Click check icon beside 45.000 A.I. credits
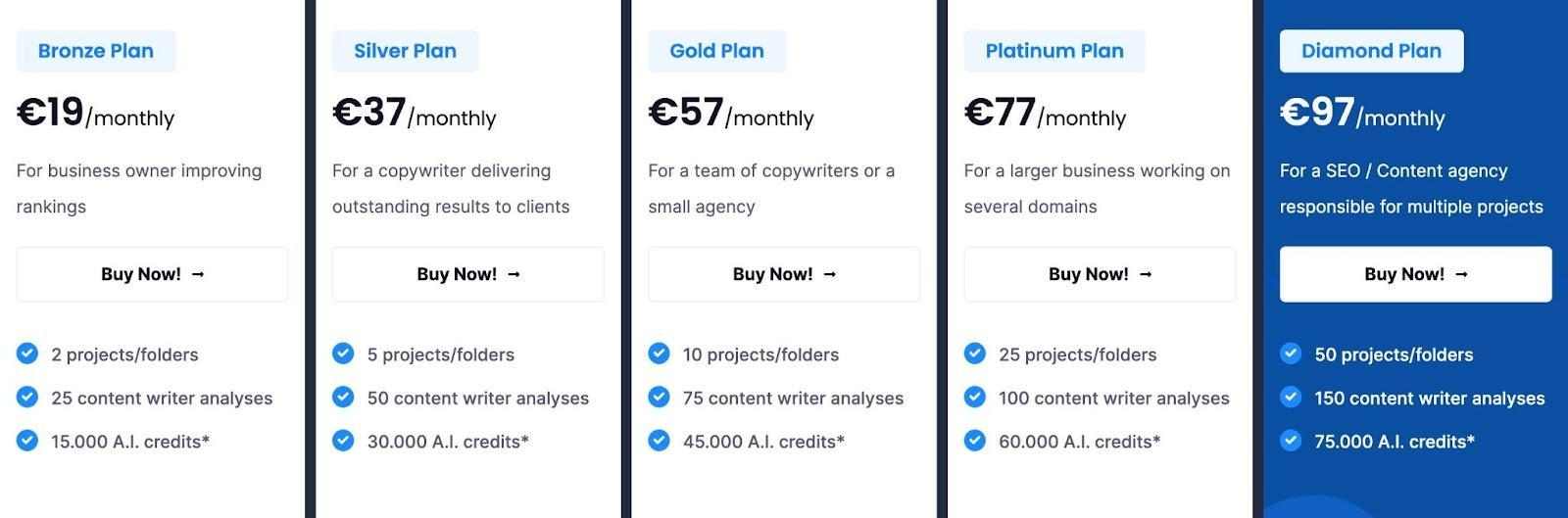This screenshot has height=518, width=1568. point(660,441)
